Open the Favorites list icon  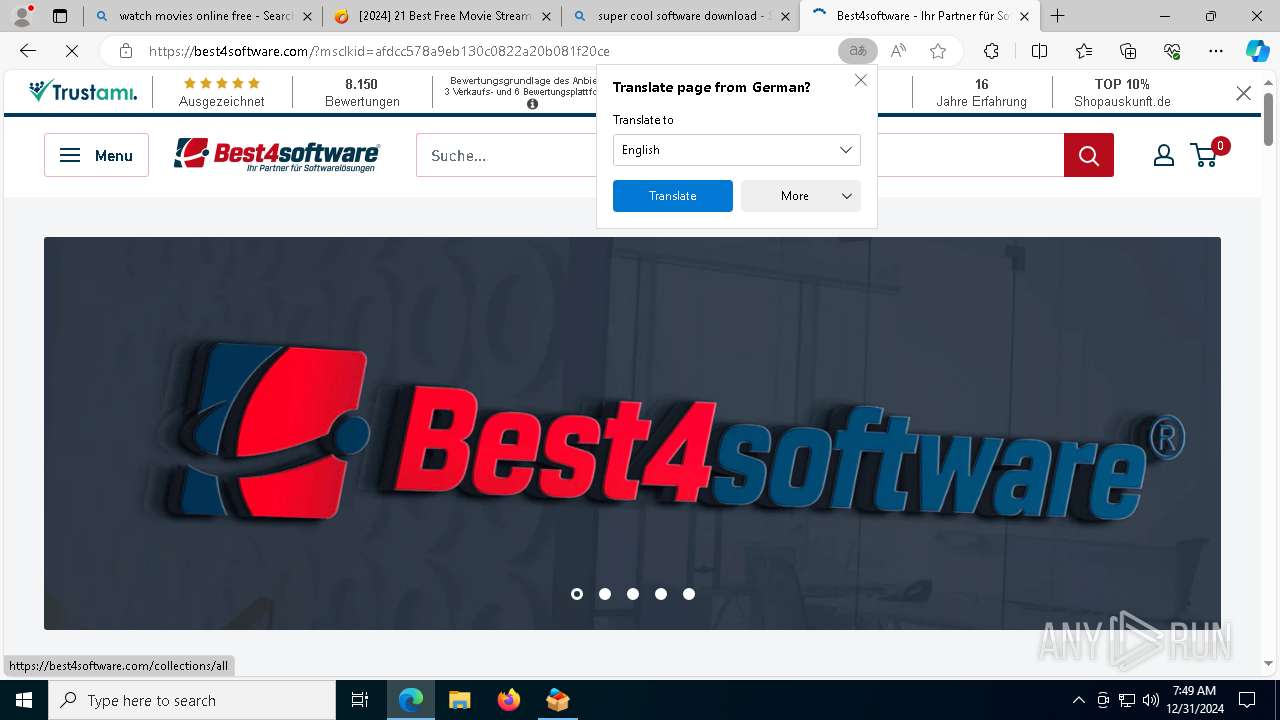click(1084, 51)
